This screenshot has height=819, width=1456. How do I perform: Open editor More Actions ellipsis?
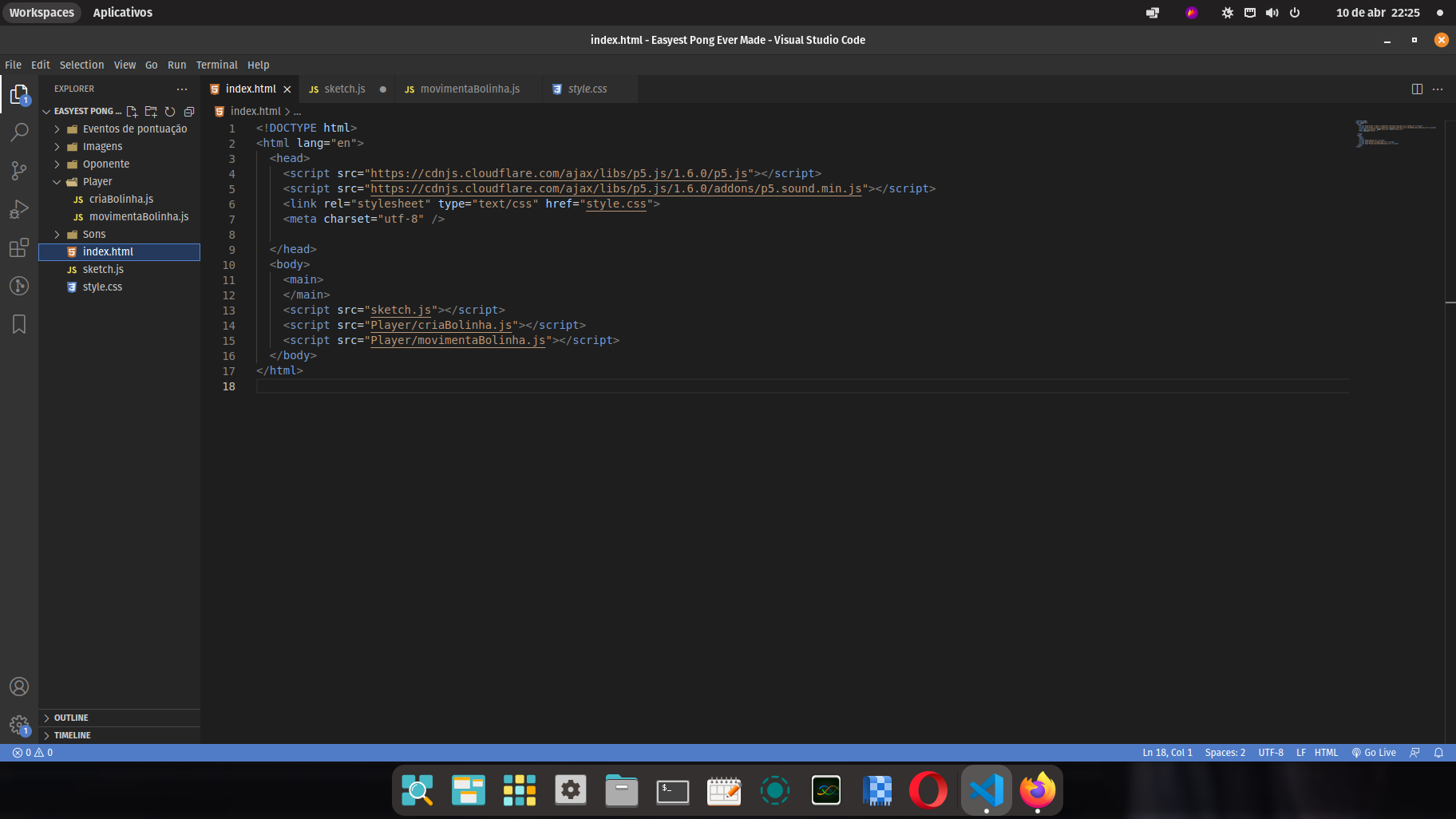click(1438, 89)
